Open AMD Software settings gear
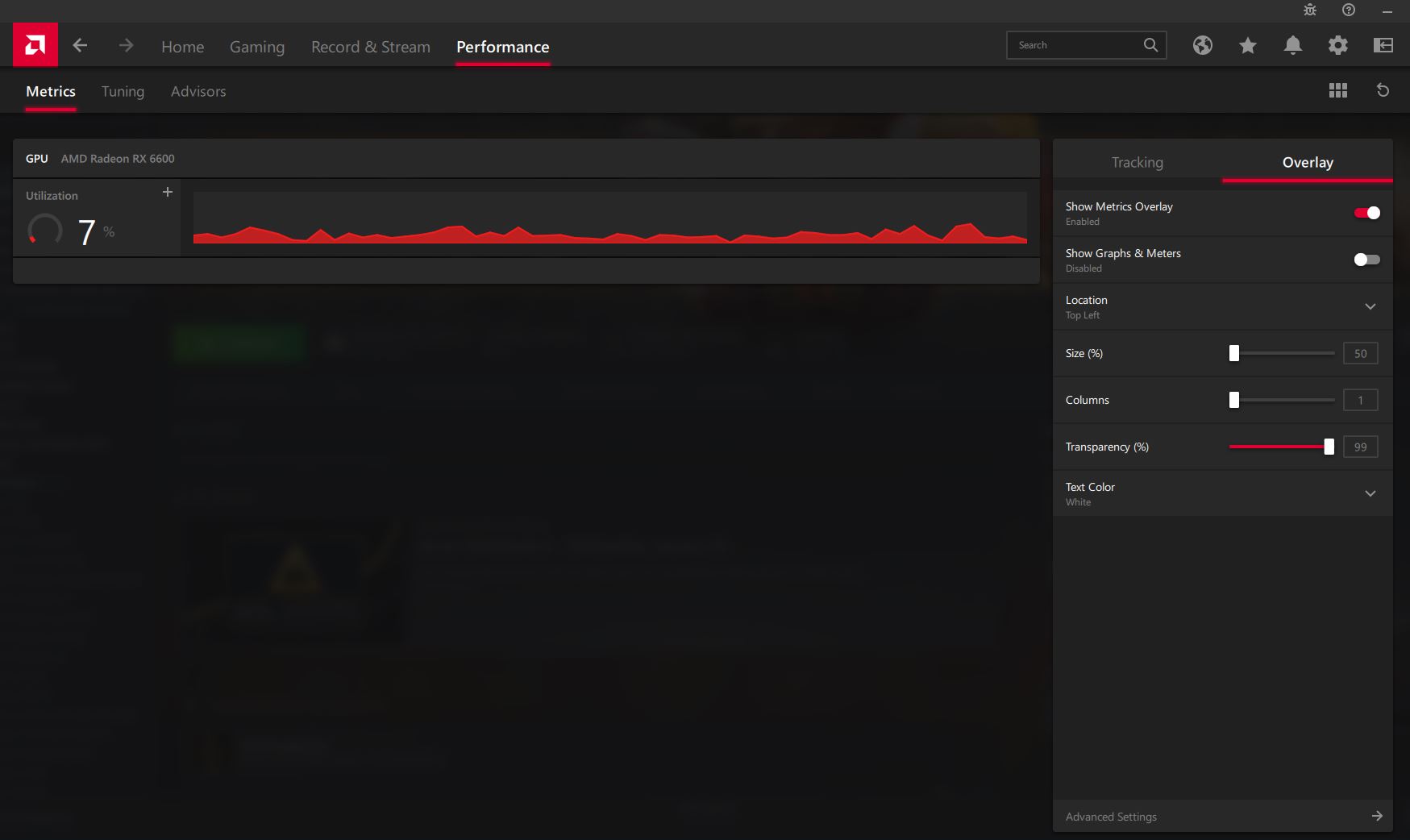The height and width of the screenshot is (840, 1410). (x=1338, y=45)
